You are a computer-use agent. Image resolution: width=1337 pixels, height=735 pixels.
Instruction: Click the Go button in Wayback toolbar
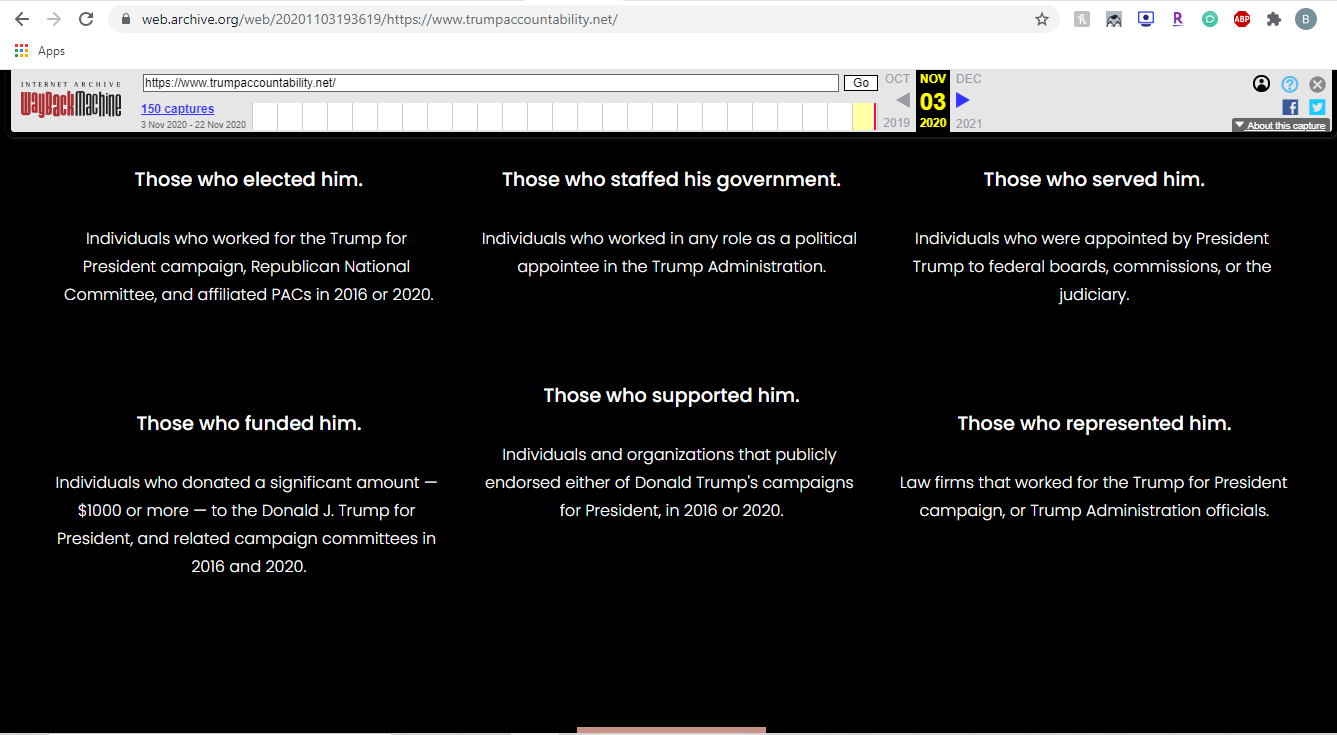(861, 83)
